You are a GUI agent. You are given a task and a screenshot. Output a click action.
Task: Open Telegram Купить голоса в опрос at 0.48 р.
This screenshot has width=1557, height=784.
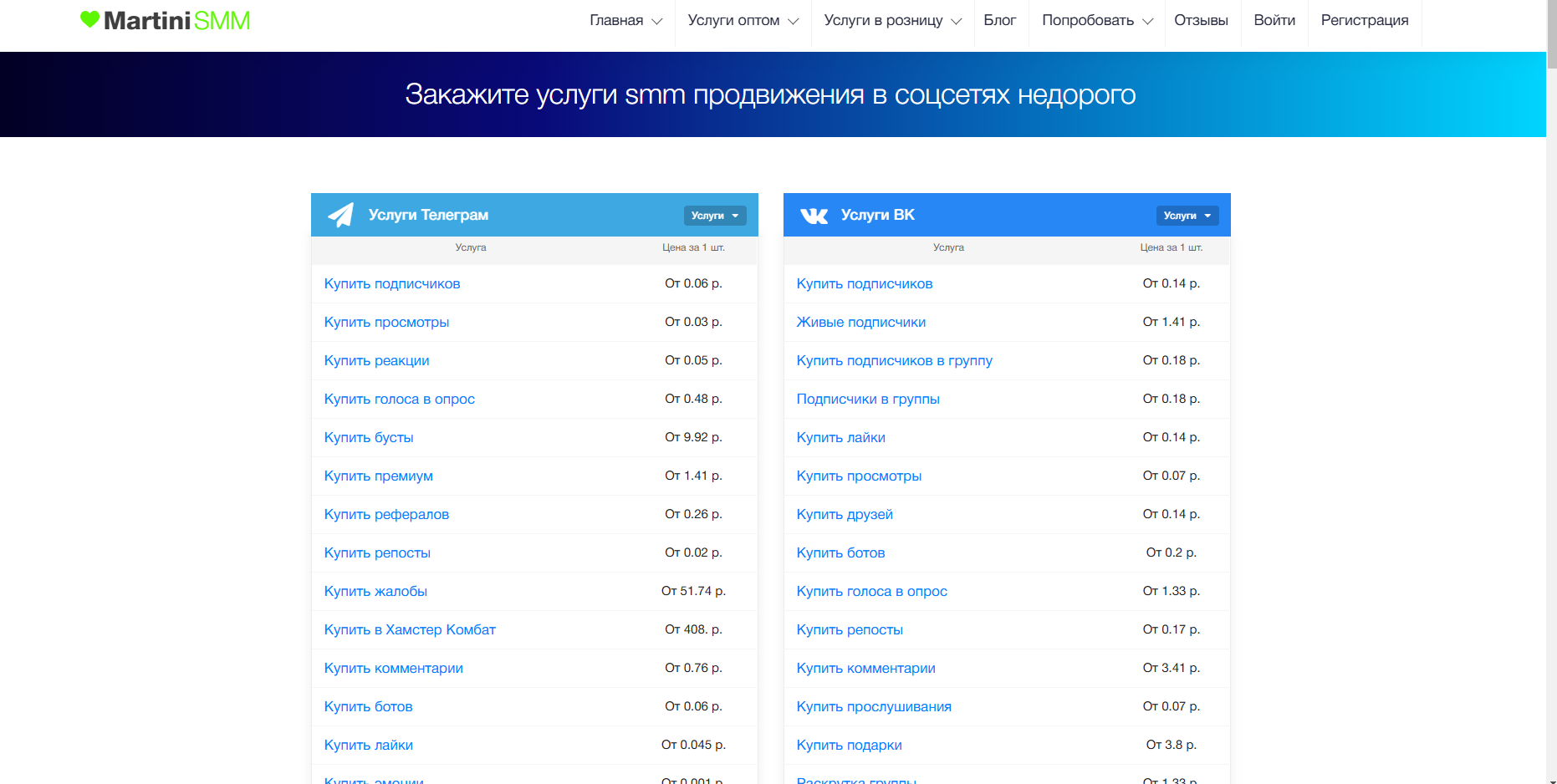coord(400,400)
